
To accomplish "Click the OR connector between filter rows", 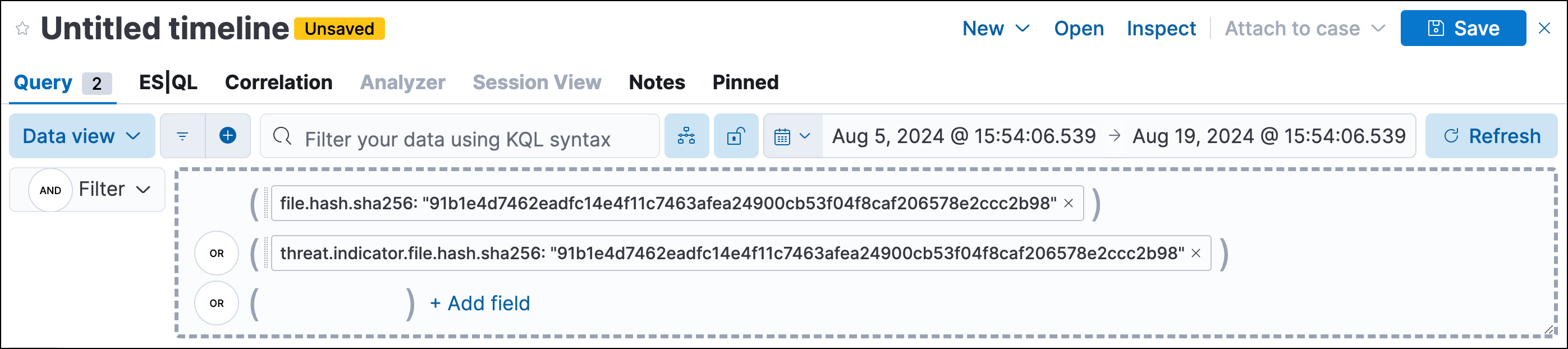I will click(x=216, y=252).
